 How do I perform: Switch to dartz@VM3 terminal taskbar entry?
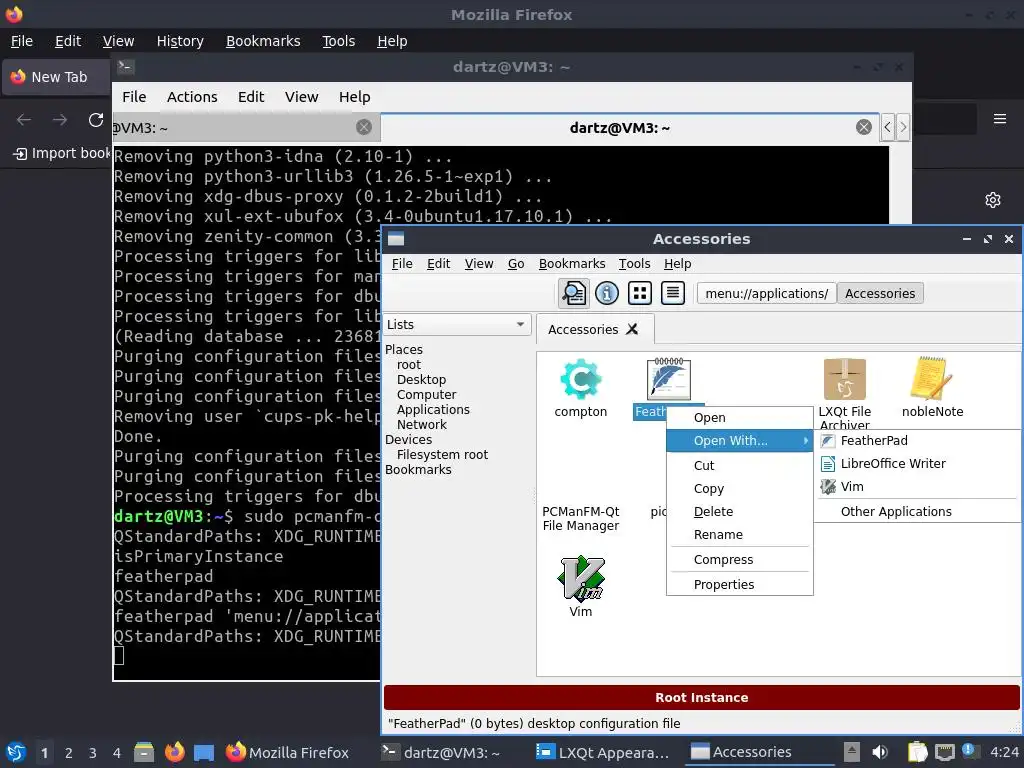pyautogui.click(x=442, y=752)
